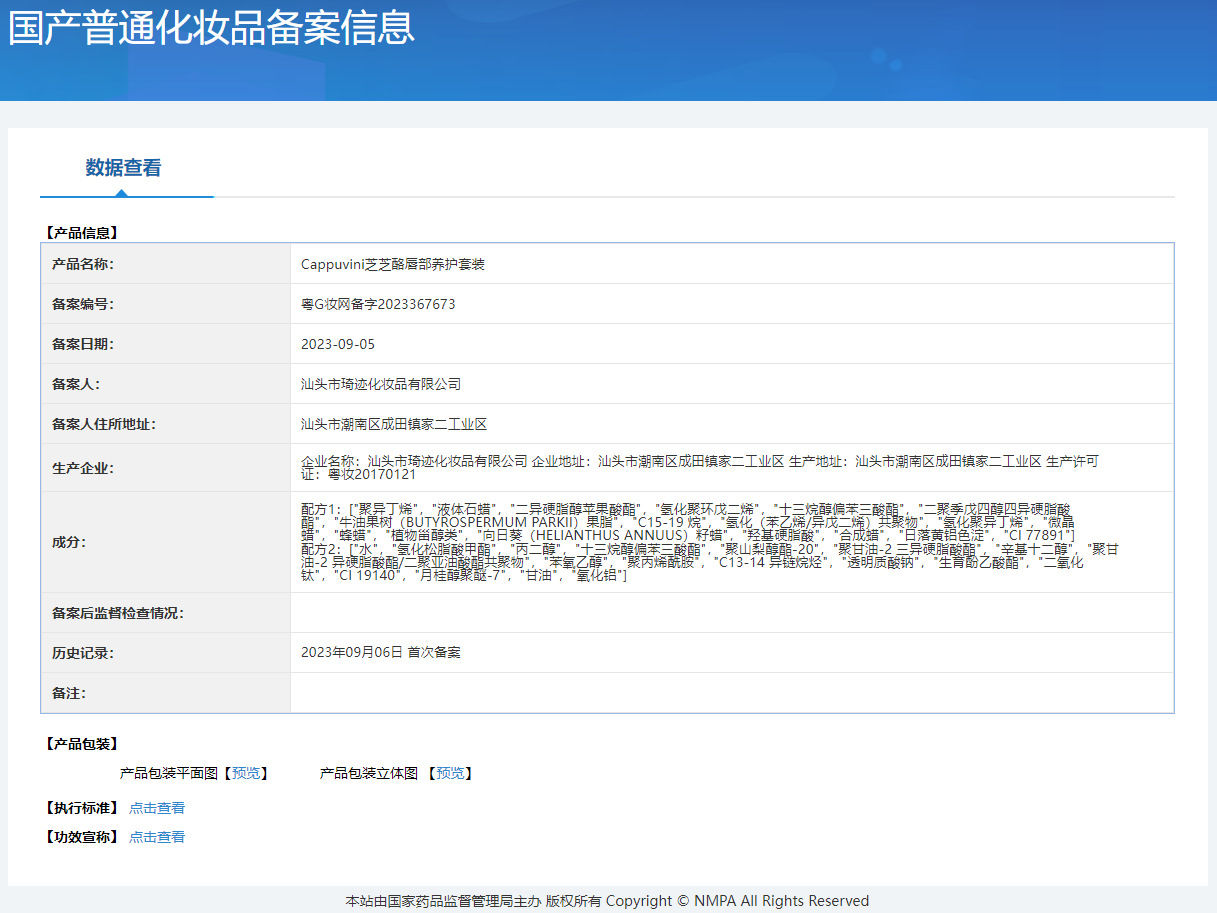The image size is (1217, 913).
Task: Preview the 产品包装平面图 image link
Action: (245, 773)
